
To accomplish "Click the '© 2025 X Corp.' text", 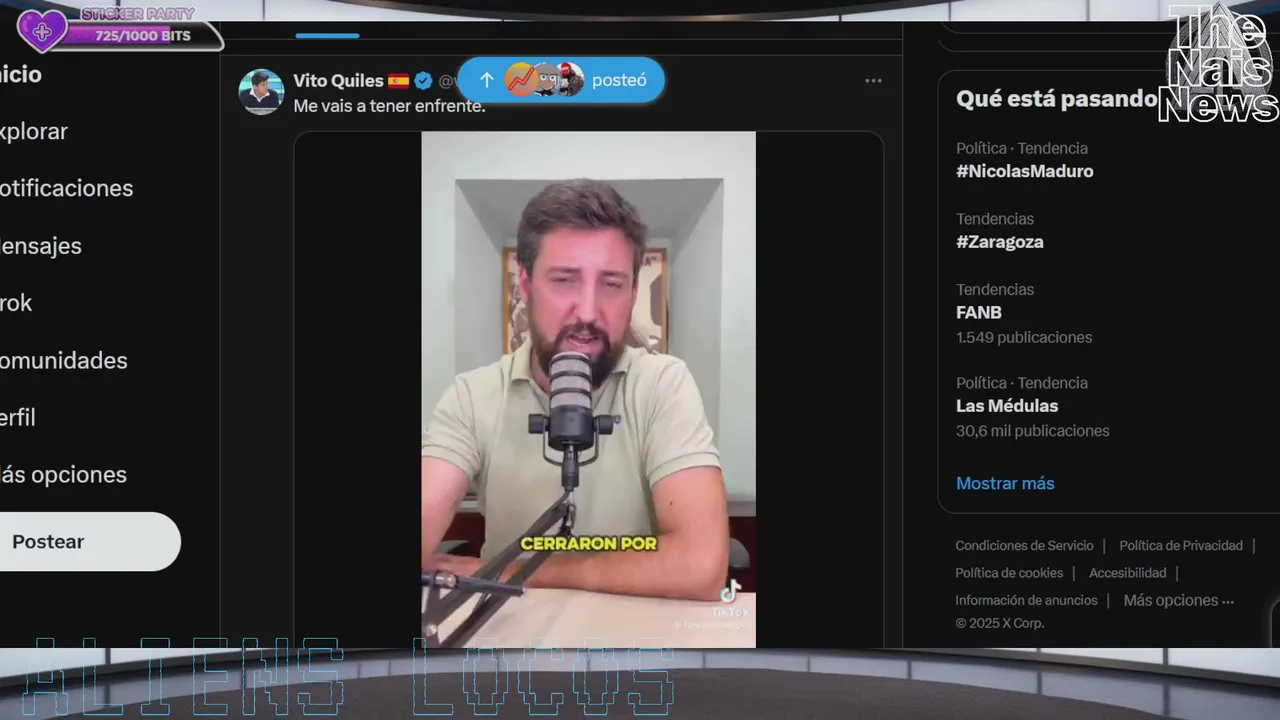I will [999, 623].
